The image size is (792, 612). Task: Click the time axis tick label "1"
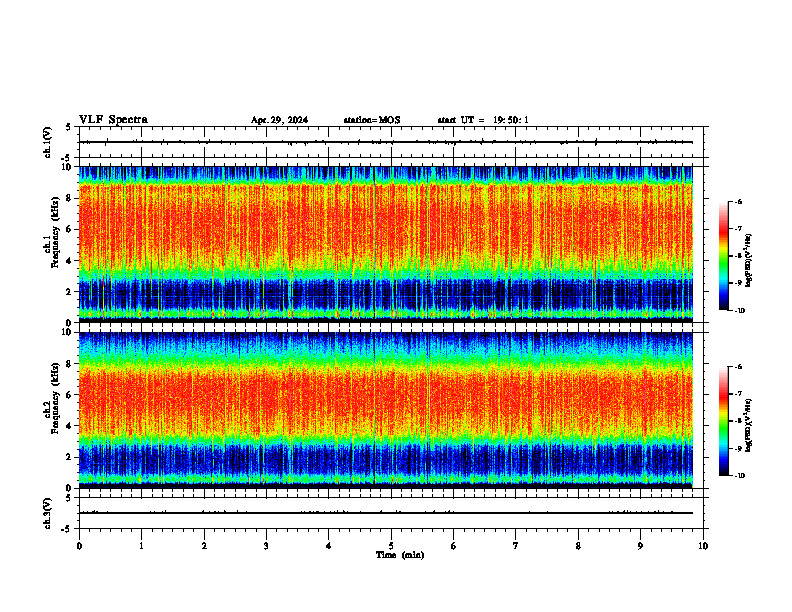click(x=141, y=546)
